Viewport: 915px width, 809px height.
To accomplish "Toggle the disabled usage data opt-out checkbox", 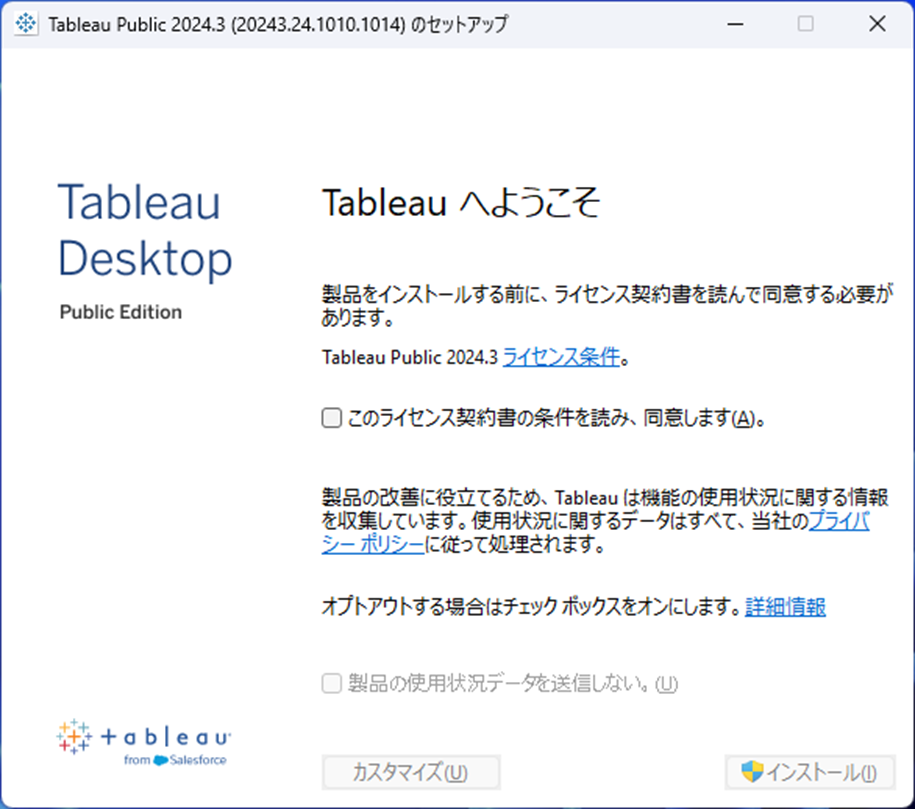I will pyautogui.click(x=331, y=684).
